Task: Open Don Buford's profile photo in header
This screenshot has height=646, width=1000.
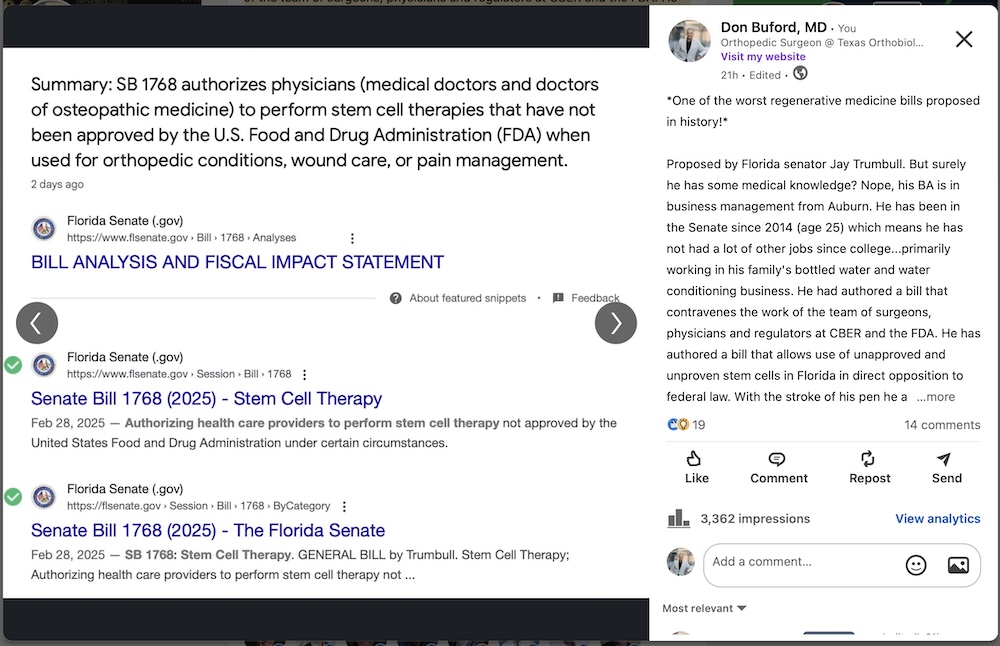Action: click(689, 41)
